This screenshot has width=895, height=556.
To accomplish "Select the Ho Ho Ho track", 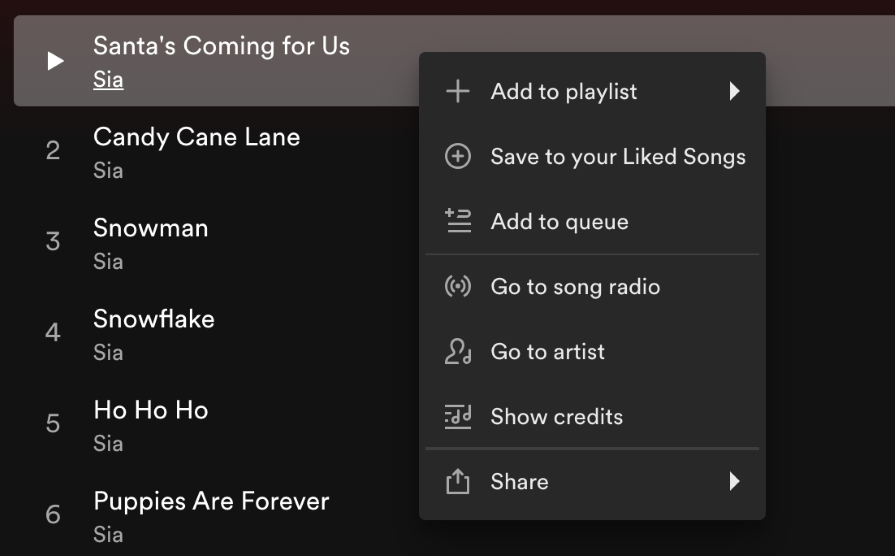I will [151, 410].
